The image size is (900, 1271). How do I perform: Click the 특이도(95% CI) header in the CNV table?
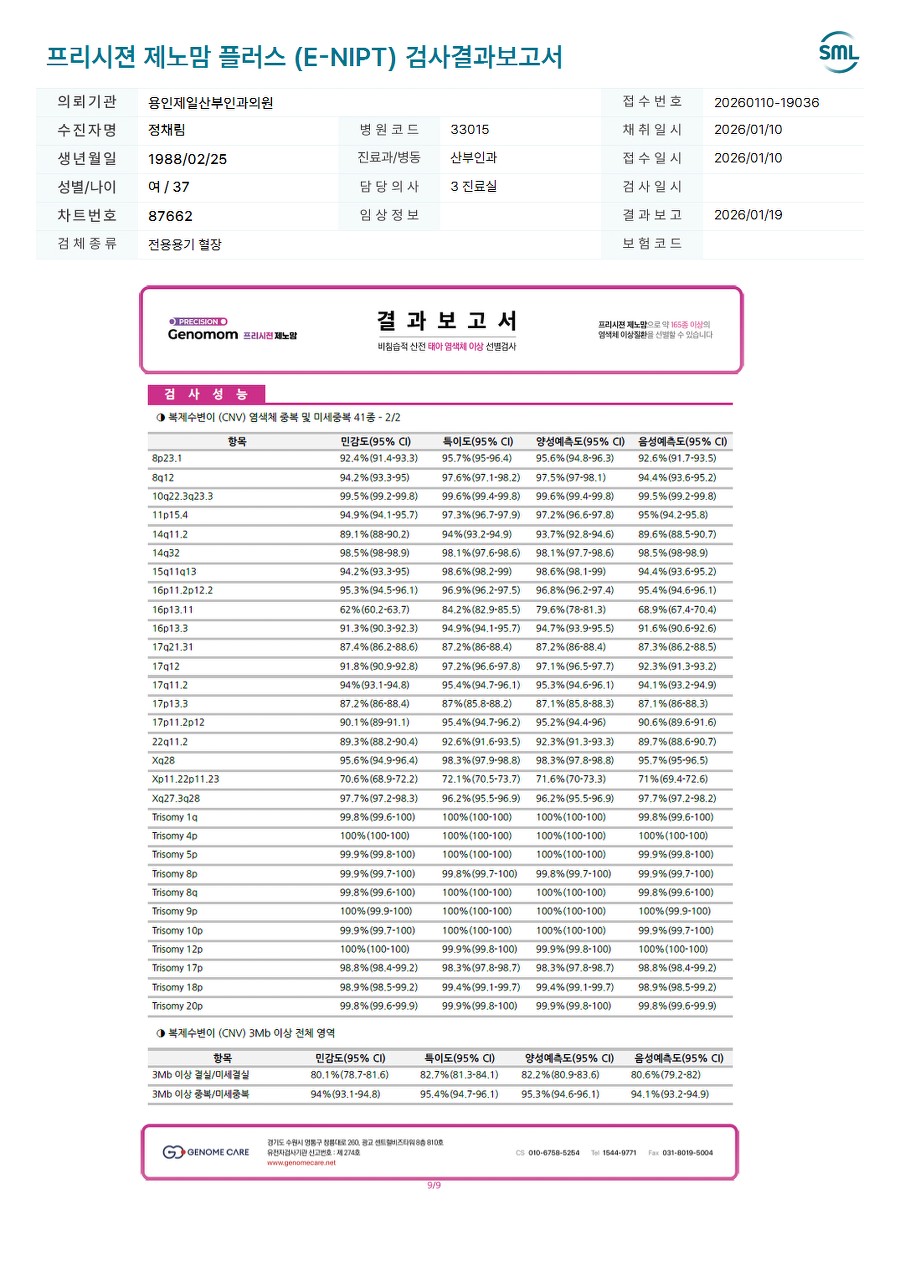477,441
